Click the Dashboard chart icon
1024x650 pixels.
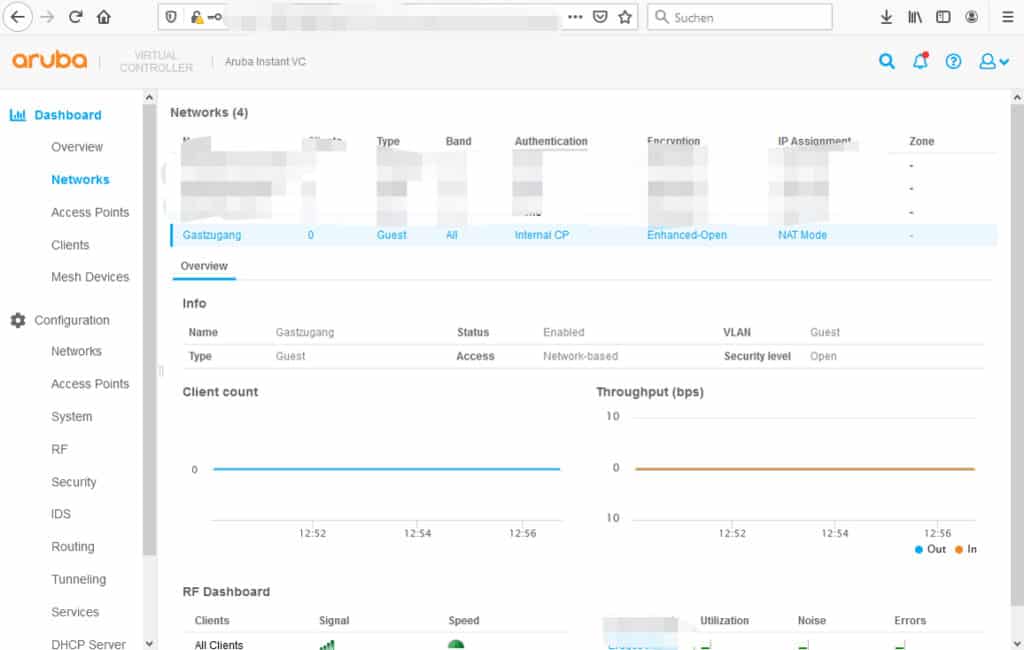[18, 115]
